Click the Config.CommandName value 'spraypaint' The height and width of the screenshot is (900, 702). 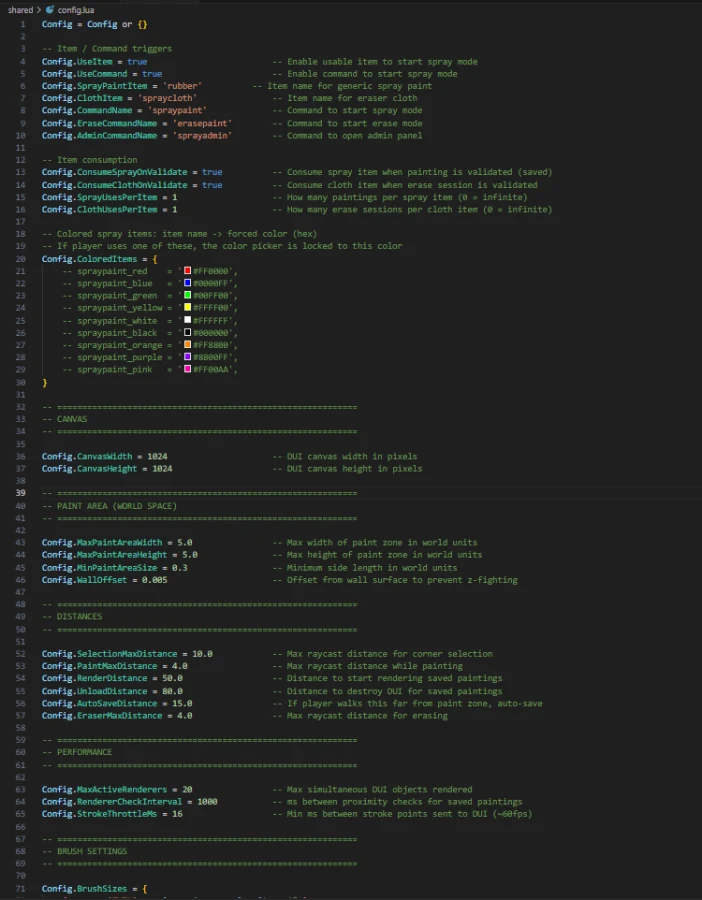tap(177, 110)
